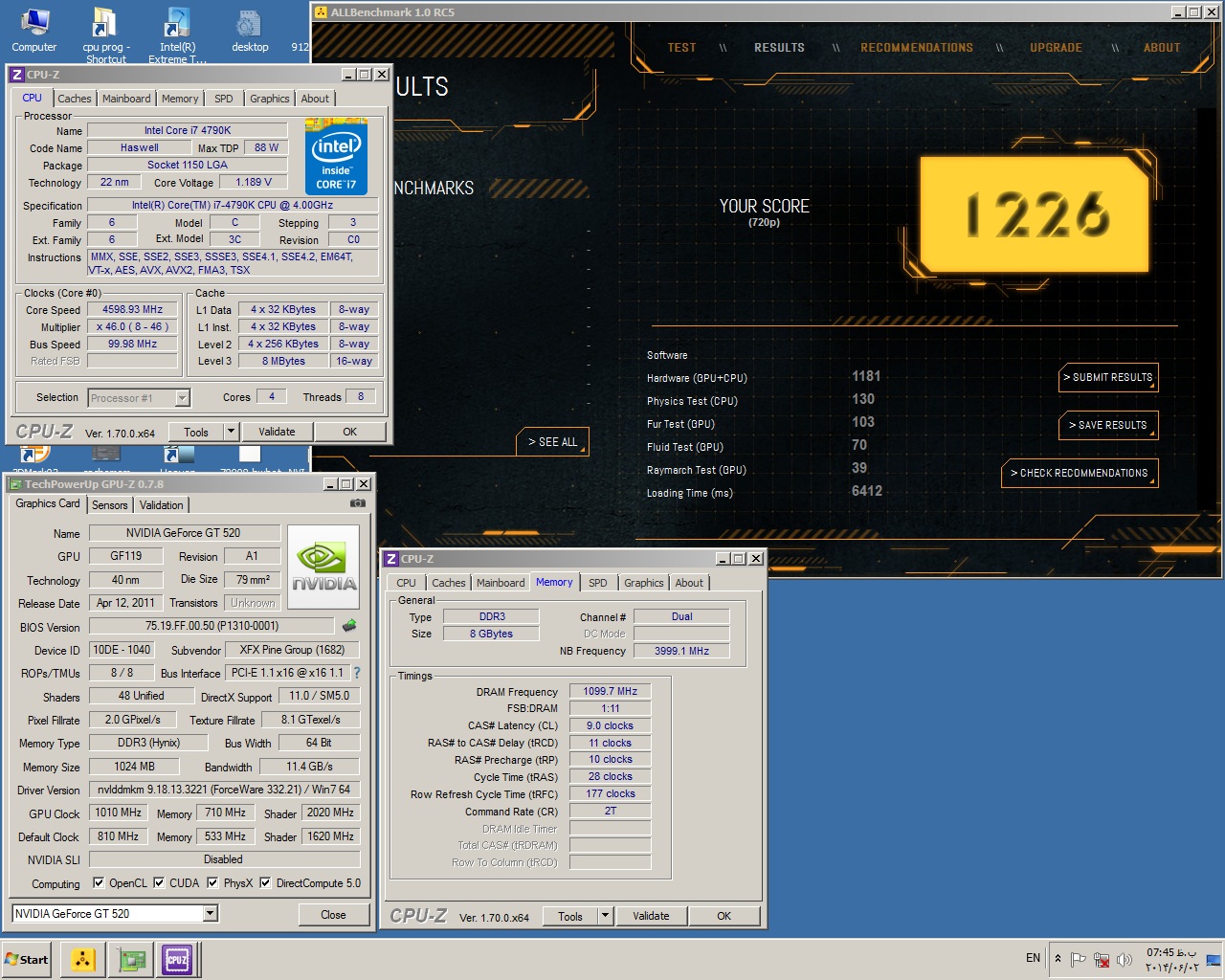Image resolution: width=1225 pixels, height=980 pixels.
Task: Click the ALLBenchmark taskbar icon
Action: [83, 959]
